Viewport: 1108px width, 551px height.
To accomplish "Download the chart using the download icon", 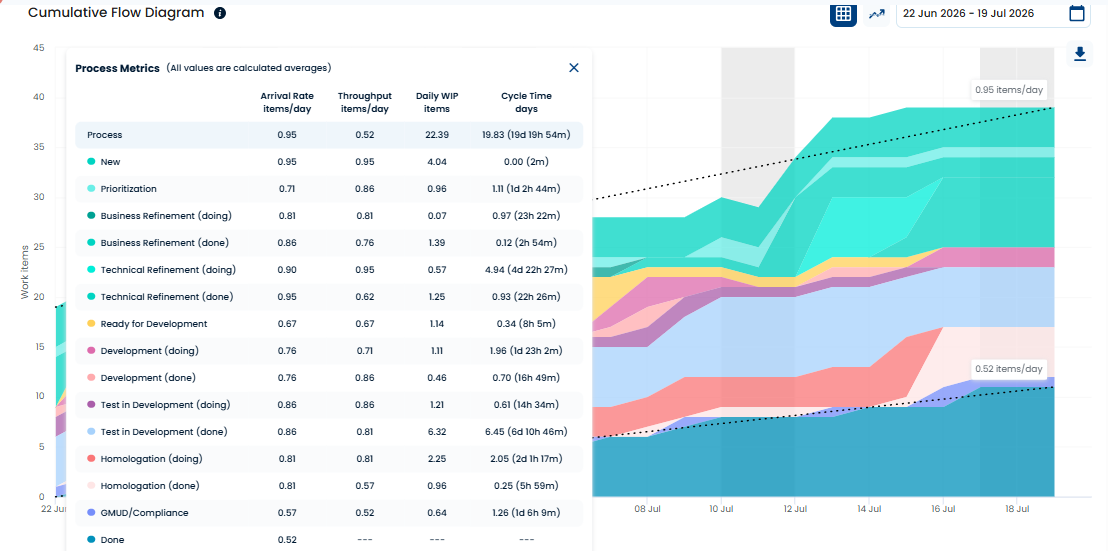I will coord(1079,54).
